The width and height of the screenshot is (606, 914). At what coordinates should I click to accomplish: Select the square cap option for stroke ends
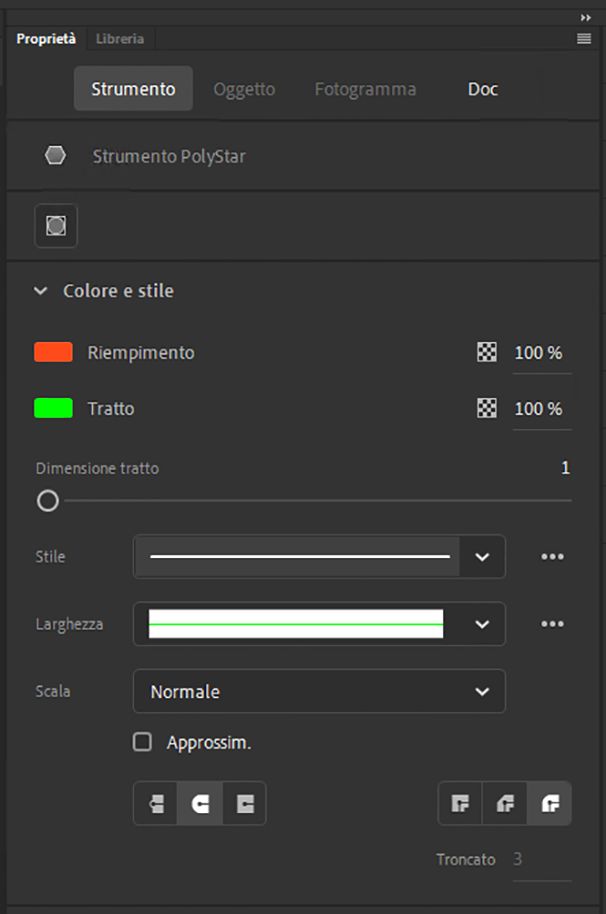[243, 803]
